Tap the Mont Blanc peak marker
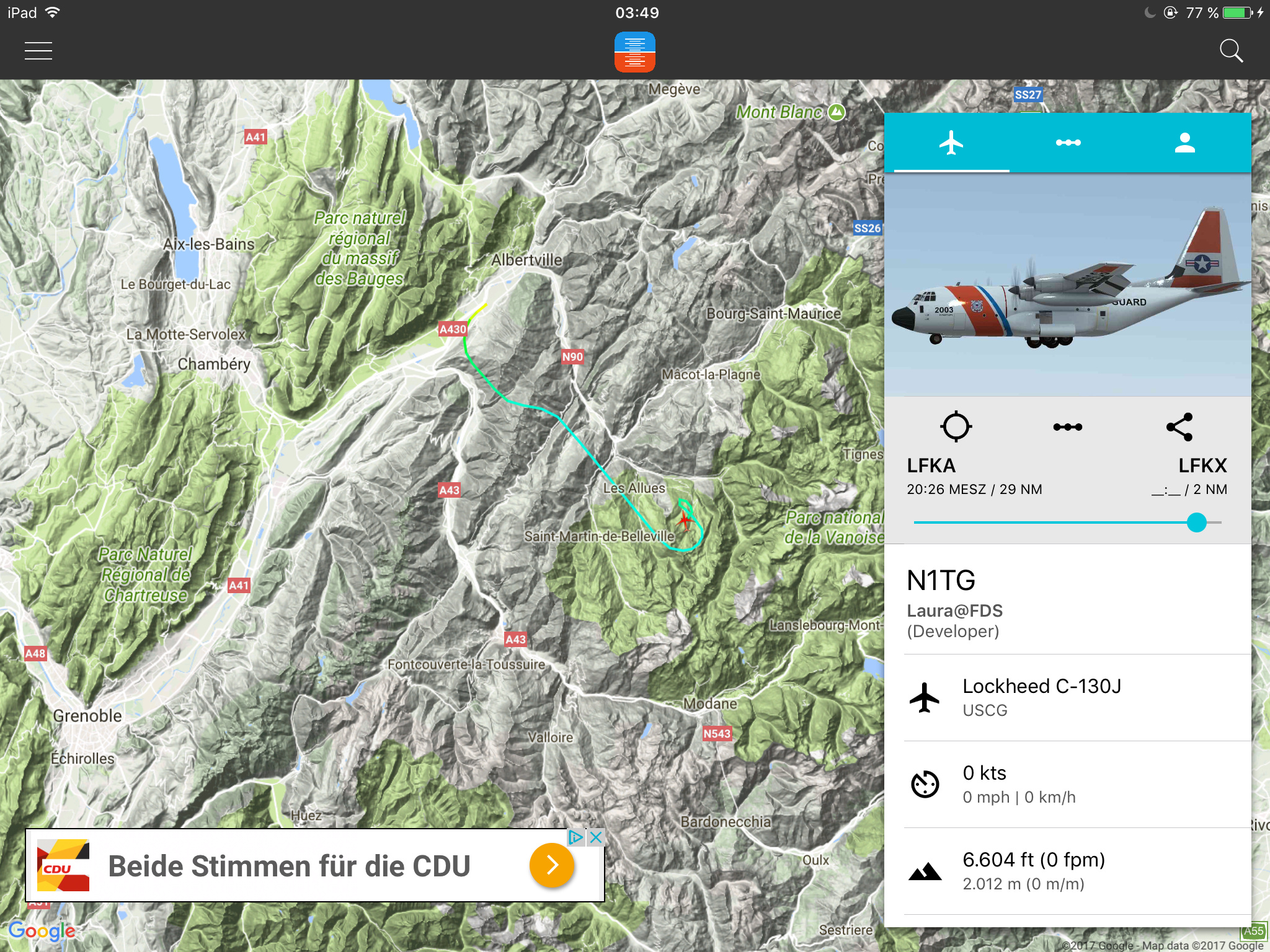 pyautogui.click(x=837, y=112)
